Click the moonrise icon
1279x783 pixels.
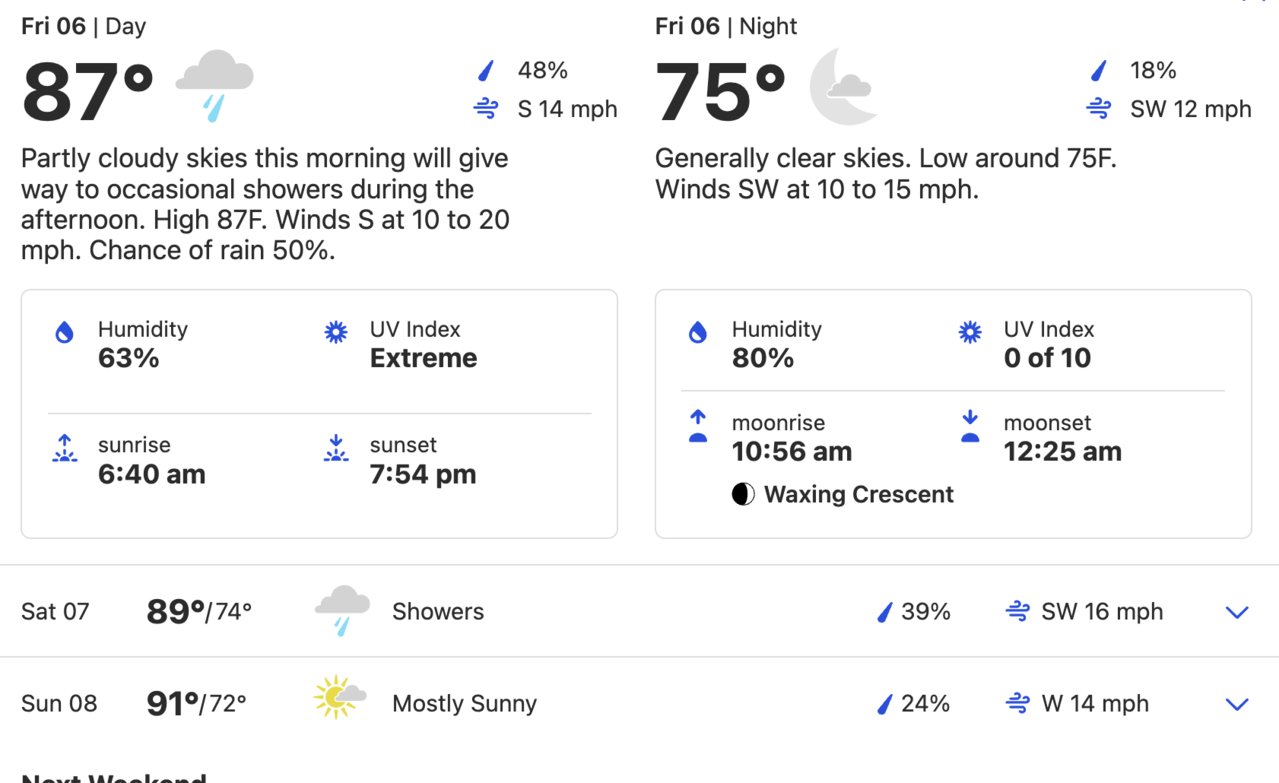698,426
